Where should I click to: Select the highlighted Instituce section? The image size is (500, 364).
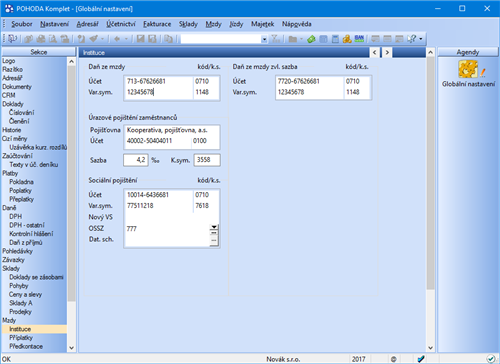(34, 329)
